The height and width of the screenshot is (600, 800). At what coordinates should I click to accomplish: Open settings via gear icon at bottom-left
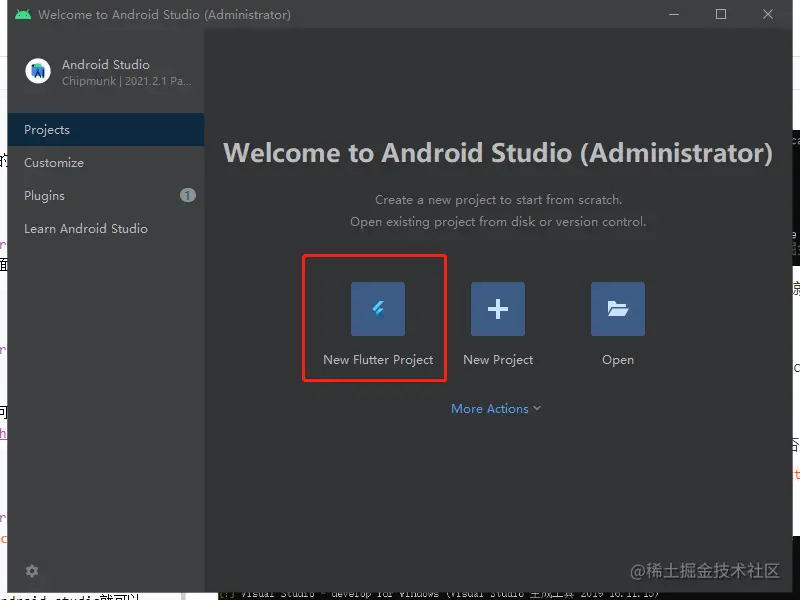point(32,571)
